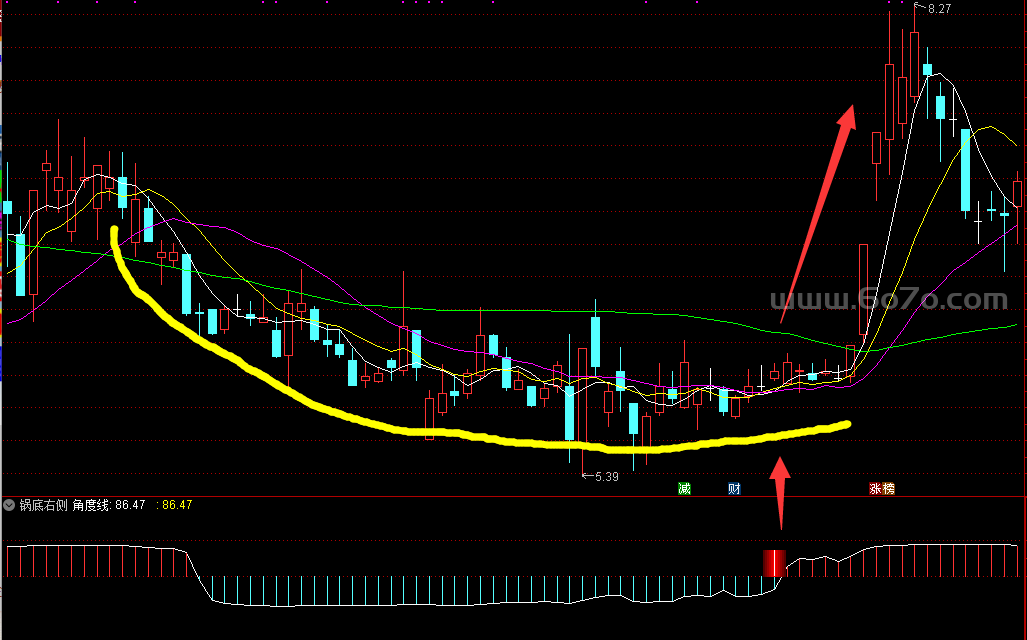Click the green 减 event marker

[x=684, y=489]
